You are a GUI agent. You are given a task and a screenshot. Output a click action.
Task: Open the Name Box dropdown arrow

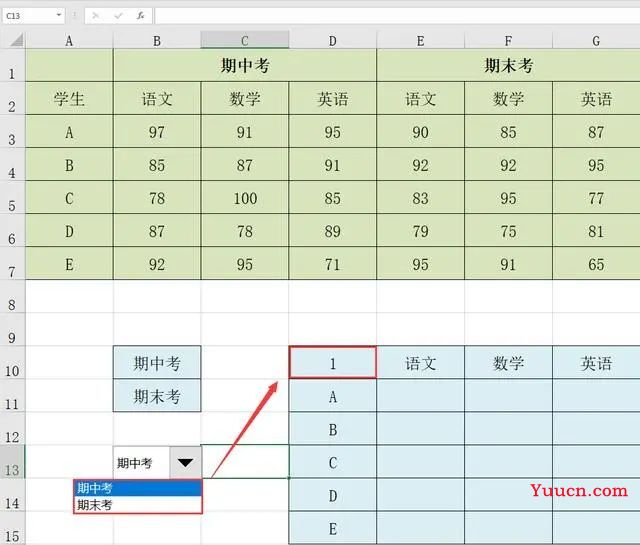pyautogui.click(x=59, y=16)
